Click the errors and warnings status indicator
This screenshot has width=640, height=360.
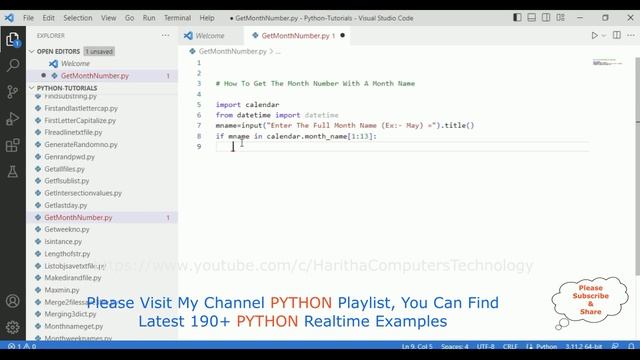pyautogui.click(x=22, y=346)
